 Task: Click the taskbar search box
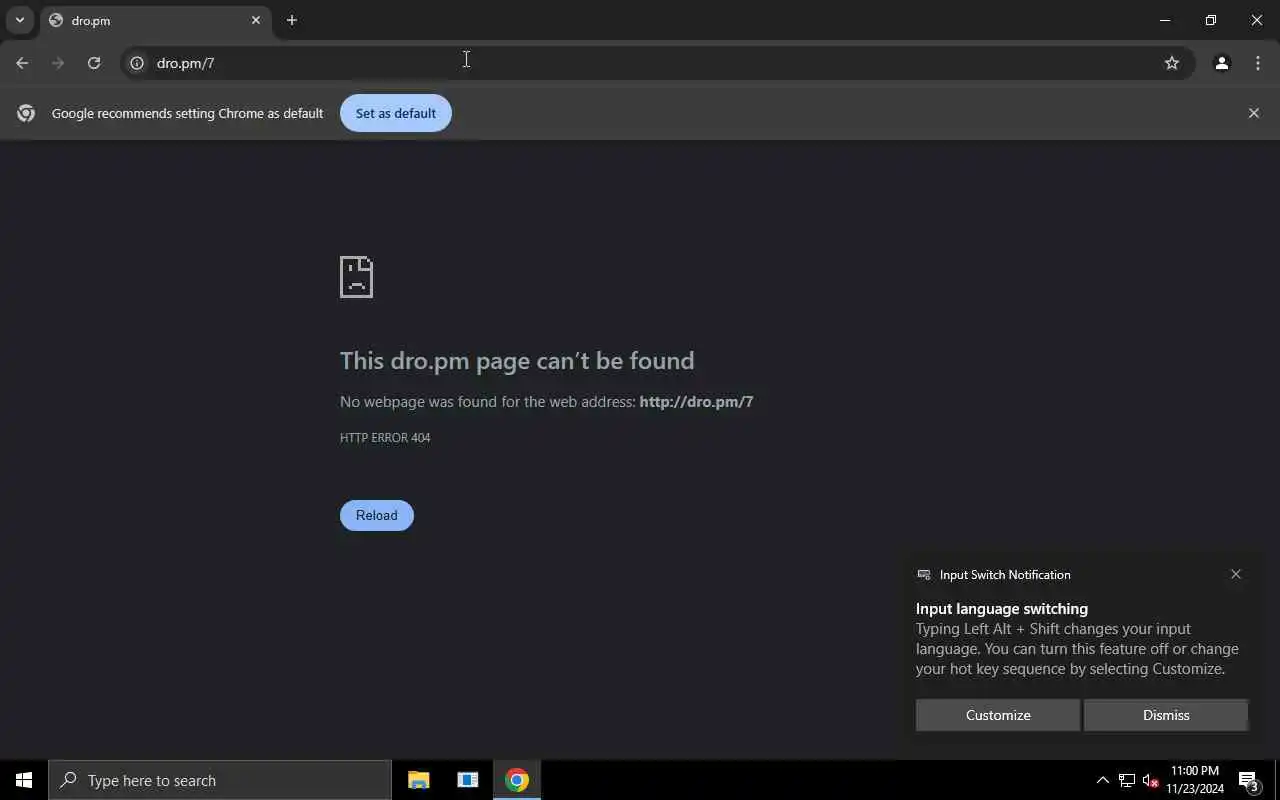coord(220,780)
